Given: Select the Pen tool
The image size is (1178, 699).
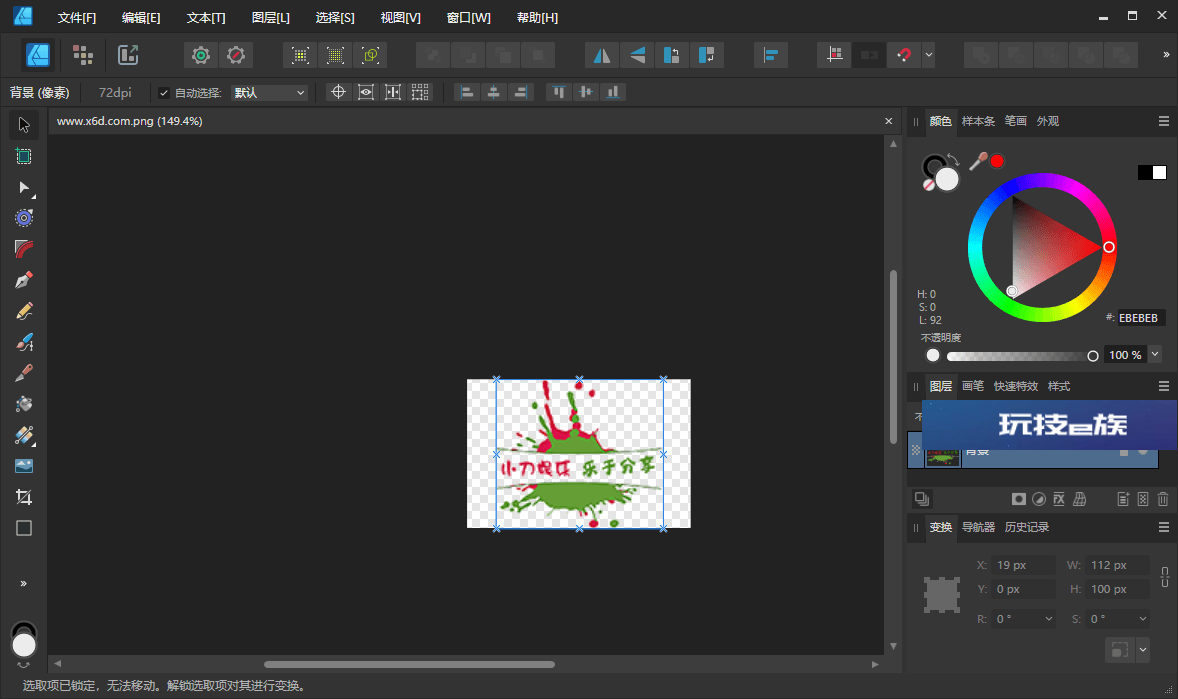Looking at the screenshot, I should click(24, 280).
